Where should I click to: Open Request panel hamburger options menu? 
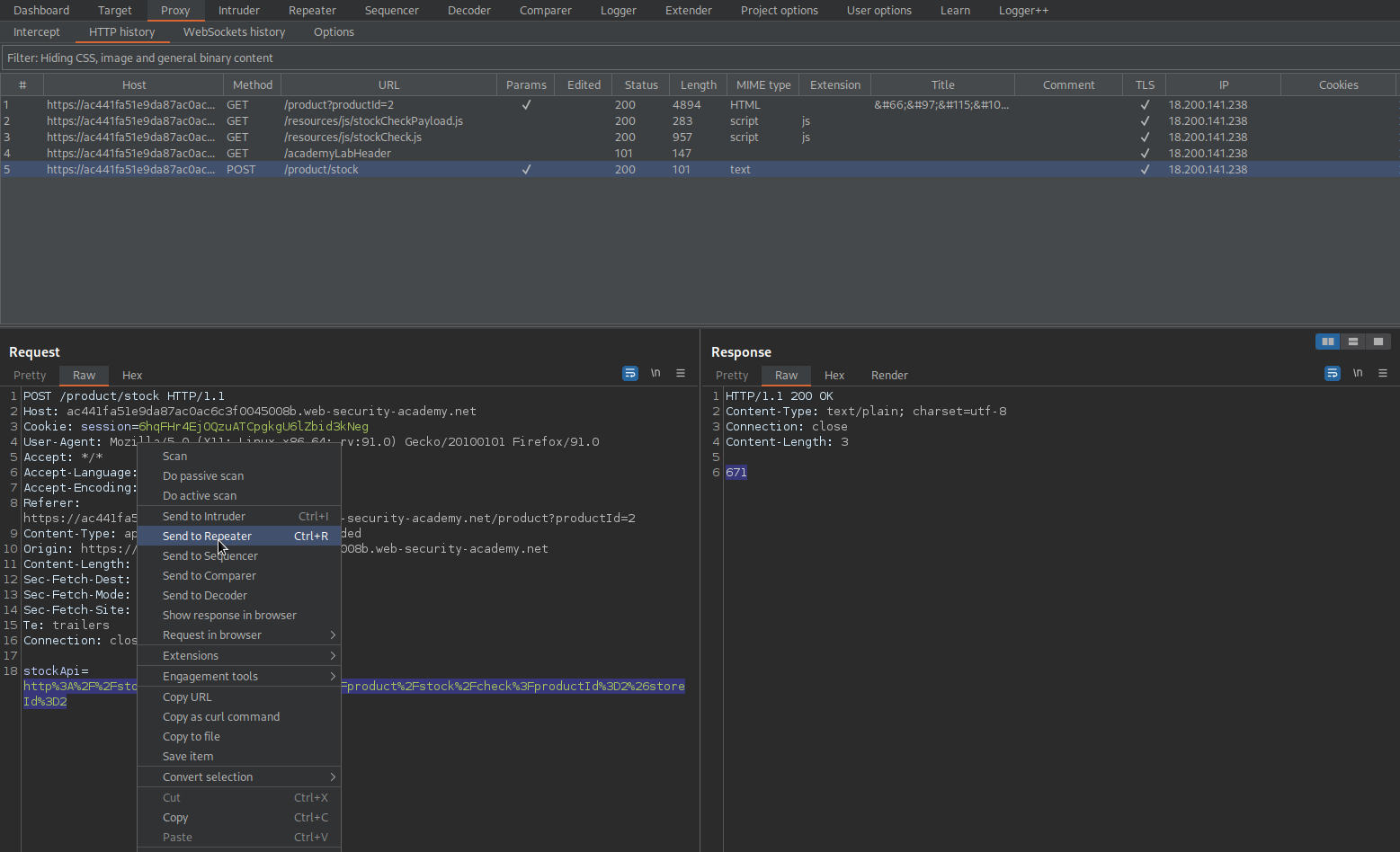coord(681,373)
